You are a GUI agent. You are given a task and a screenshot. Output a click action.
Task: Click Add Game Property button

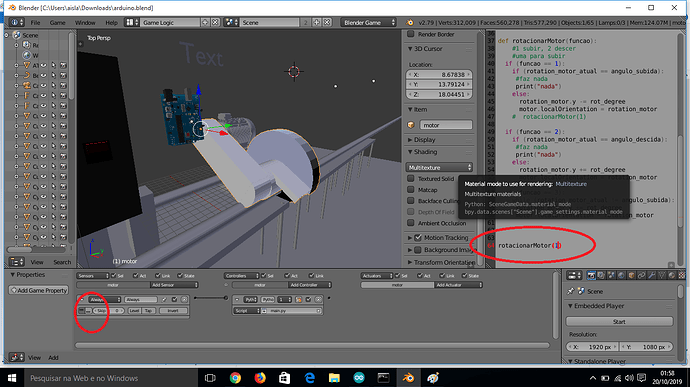pos(39,290)
